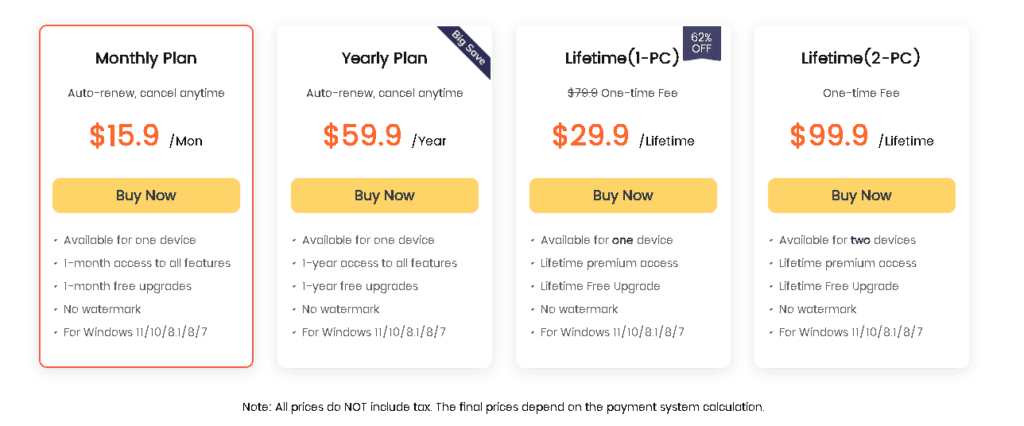This screenshot has width=1024, height=426.
Task: Click the $29.9 lifetime price
Action: (x=591, y=136)
